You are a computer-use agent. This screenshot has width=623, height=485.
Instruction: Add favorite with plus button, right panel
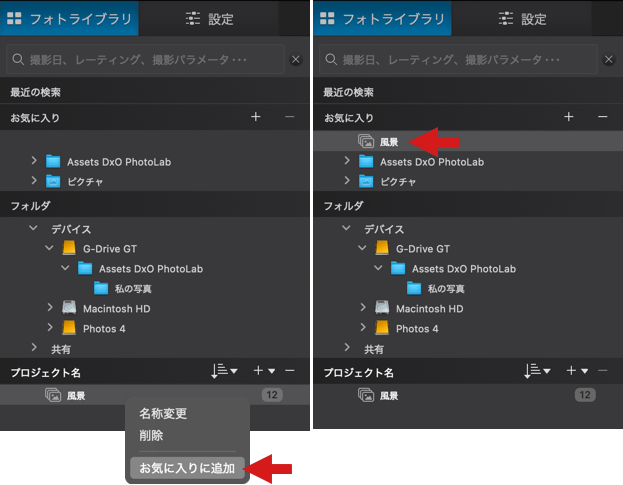click(x=569, y=117)
